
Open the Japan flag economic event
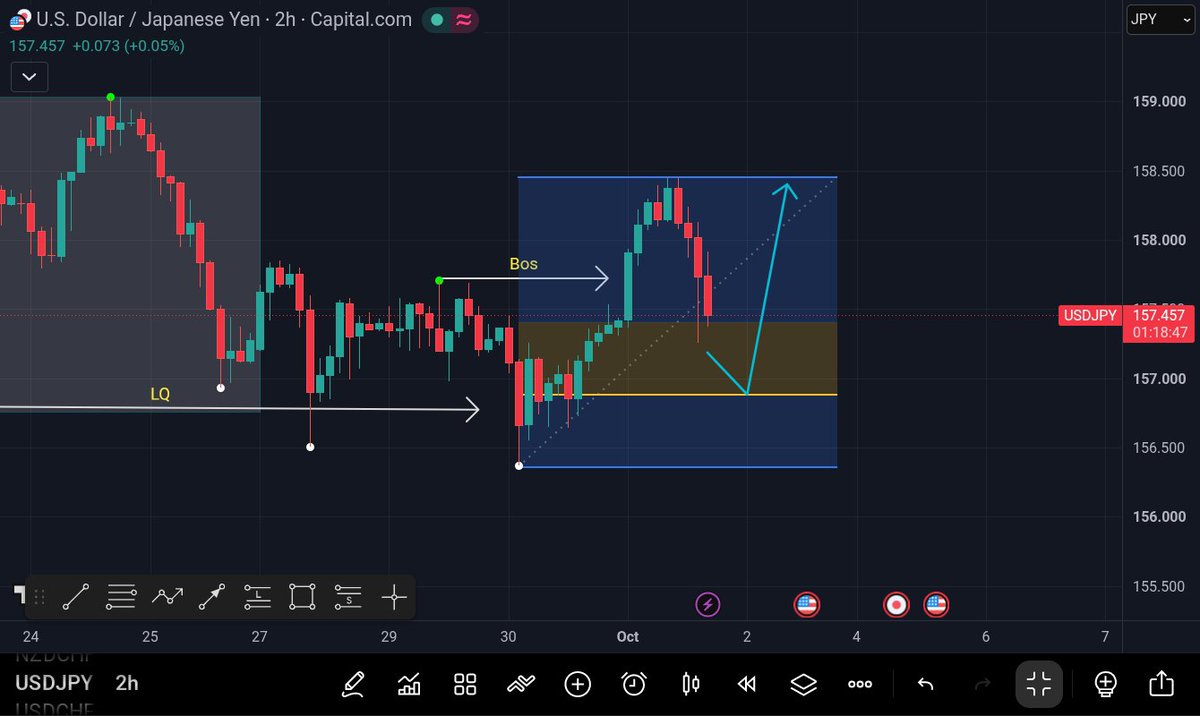point(897,604)
